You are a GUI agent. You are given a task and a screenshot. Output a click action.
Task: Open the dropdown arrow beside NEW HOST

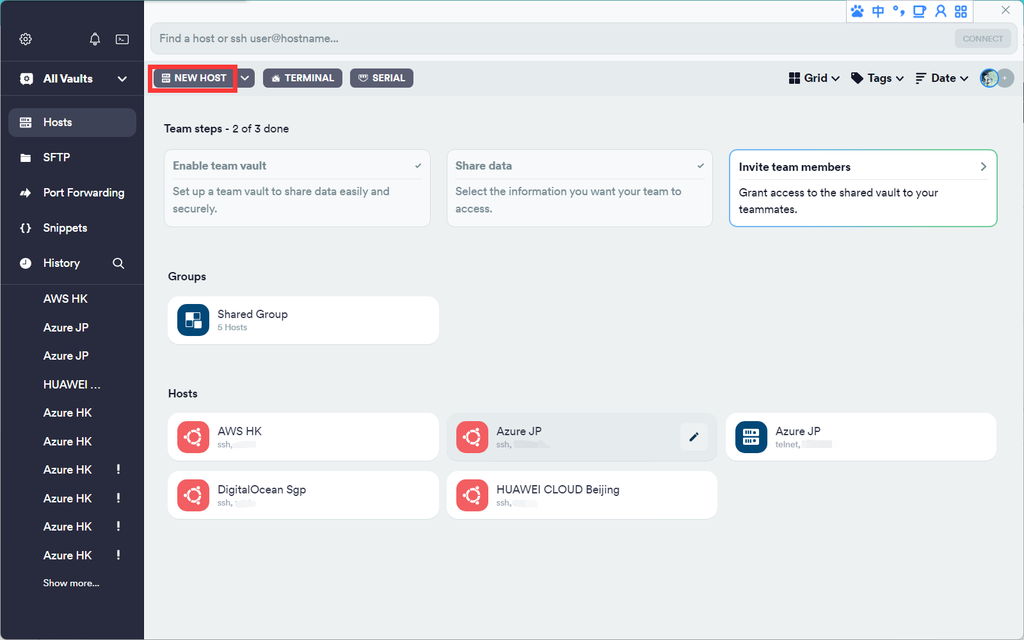245,78
